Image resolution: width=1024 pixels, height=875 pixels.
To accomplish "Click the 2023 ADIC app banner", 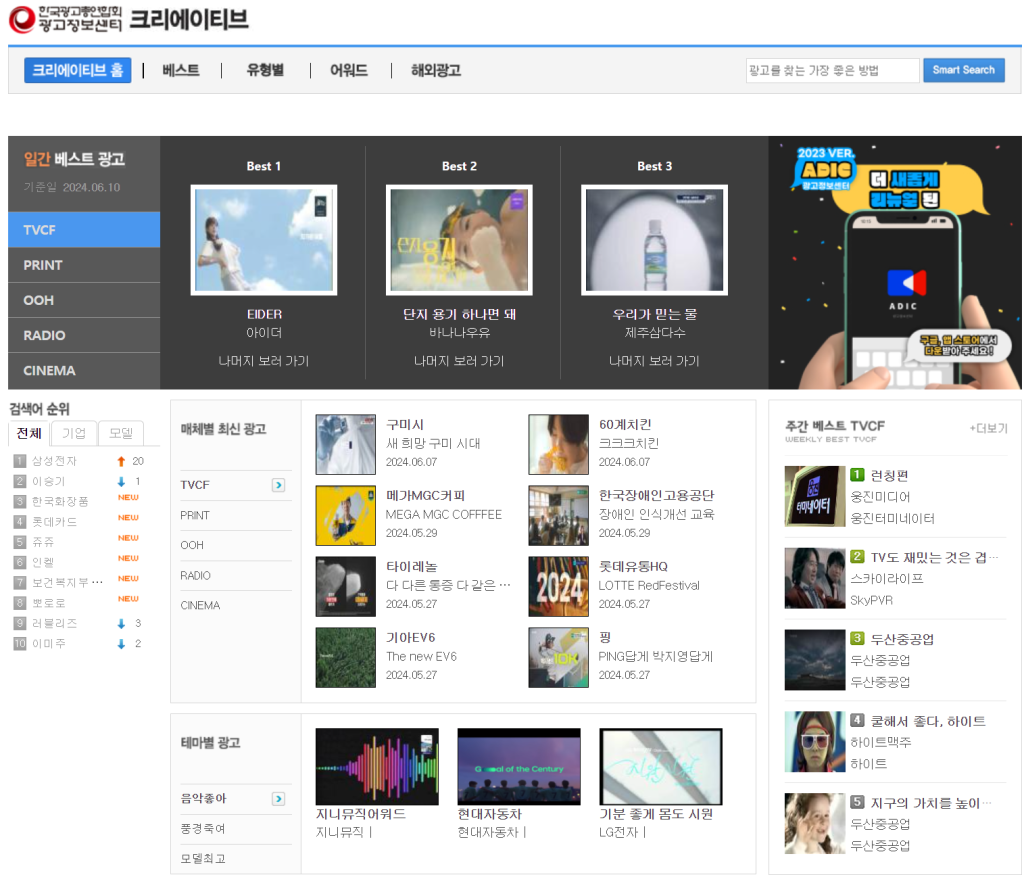I will [x=894, y=262].
